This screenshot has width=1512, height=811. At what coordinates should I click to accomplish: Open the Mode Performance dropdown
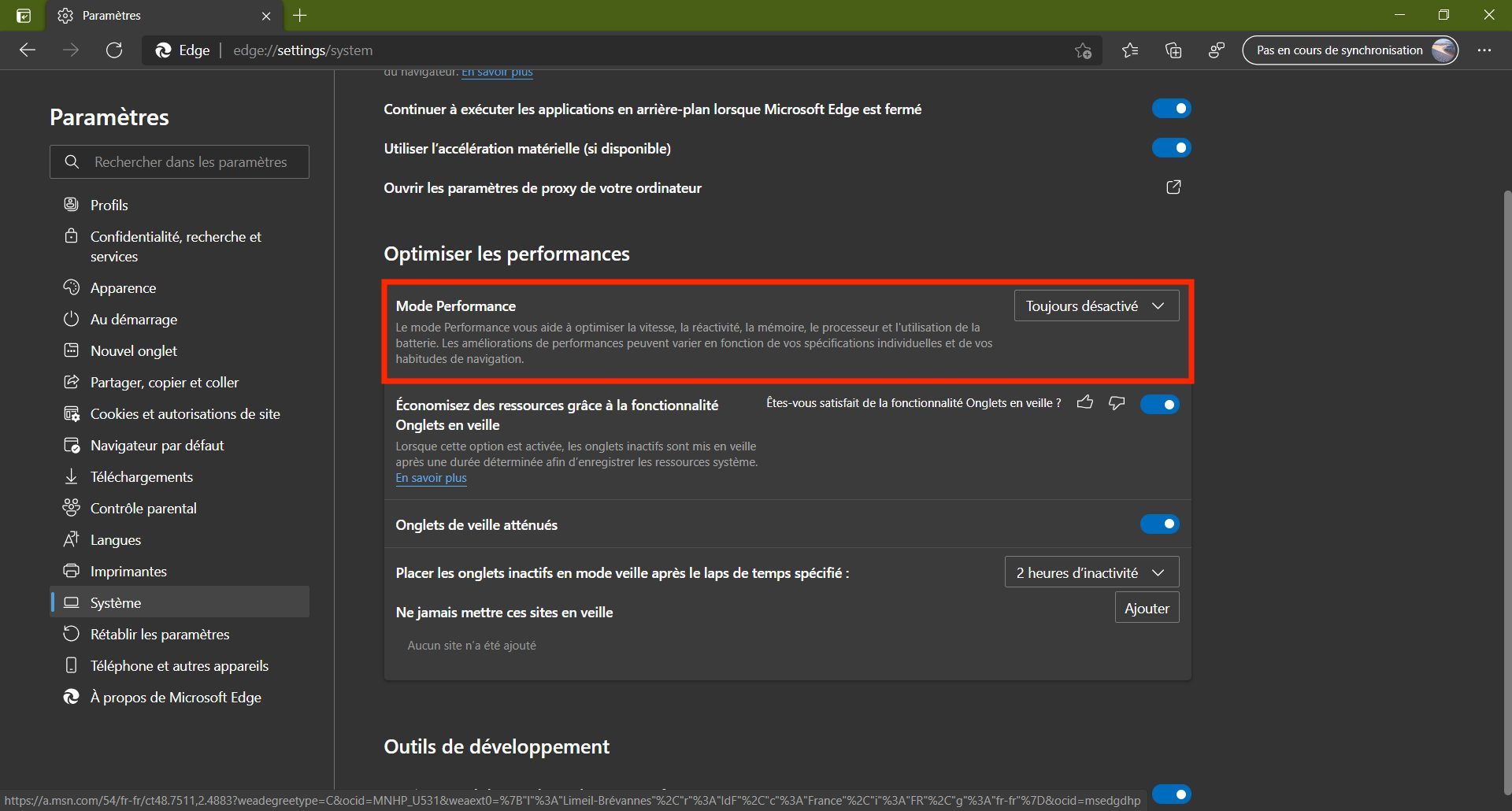[1096, 306]
